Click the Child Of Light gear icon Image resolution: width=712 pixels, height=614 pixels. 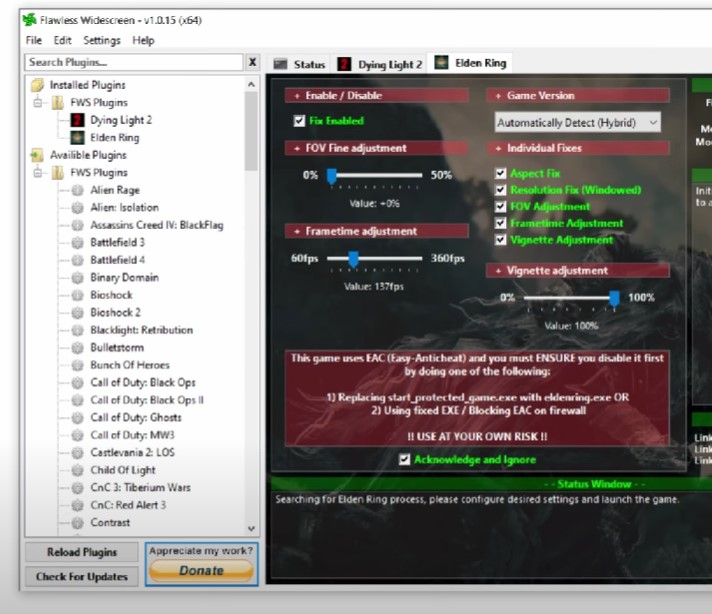point(78,470)
